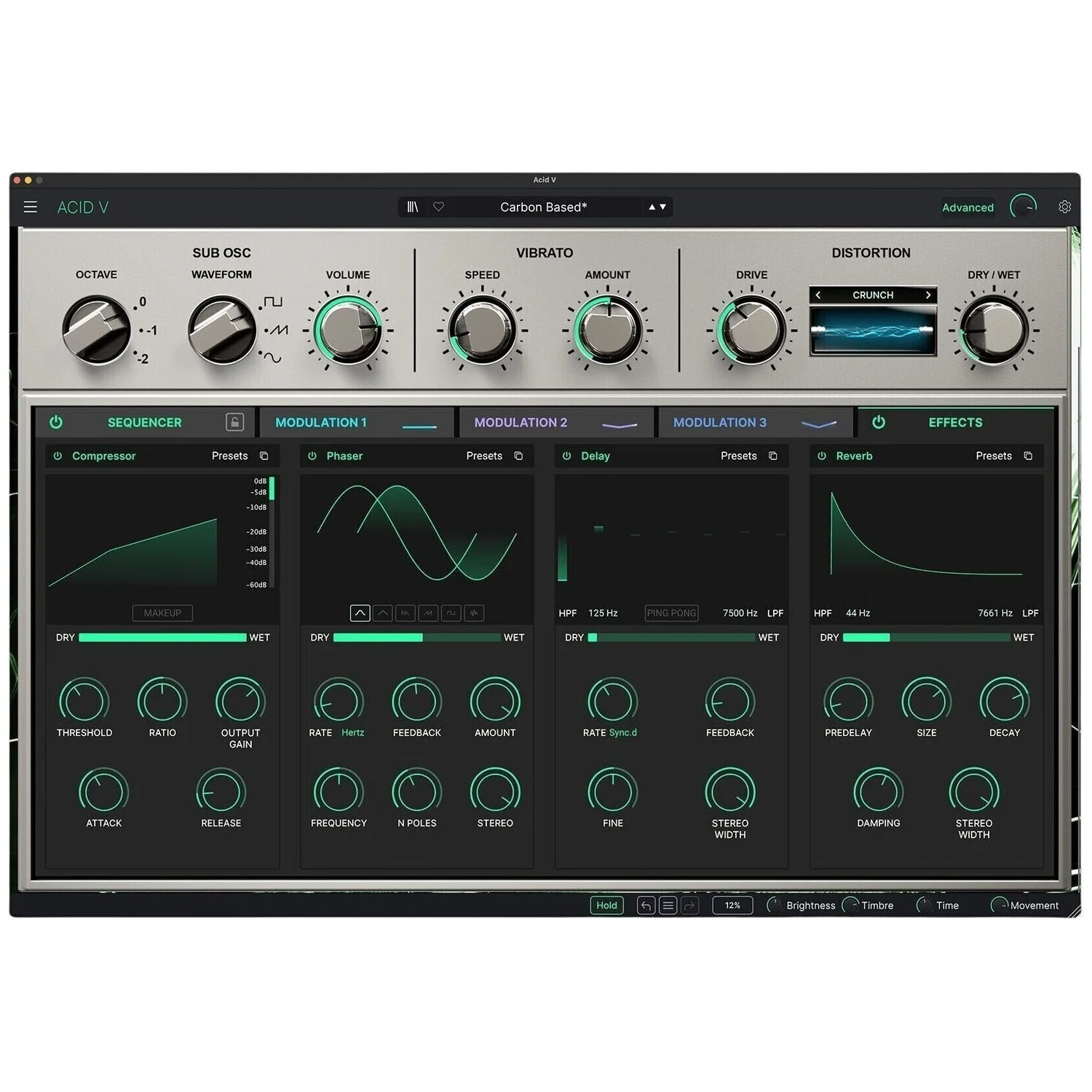1092x1092 pixels.
Task: Click the Phaser dry/wet slider
Action: 417,638
